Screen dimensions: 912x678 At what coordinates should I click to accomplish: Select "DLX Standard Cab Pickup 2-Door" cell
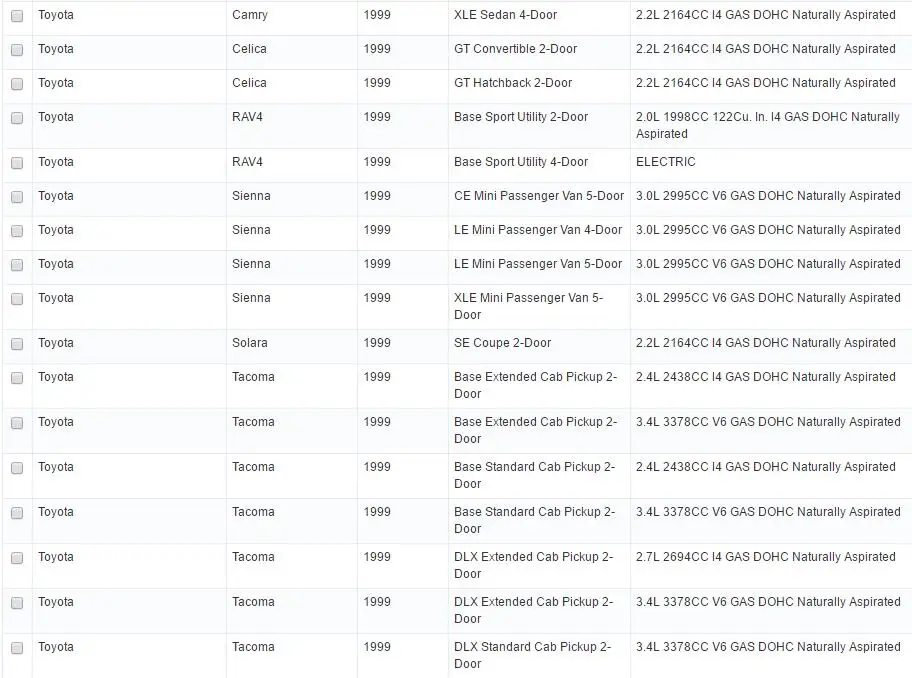click(532, 655)
